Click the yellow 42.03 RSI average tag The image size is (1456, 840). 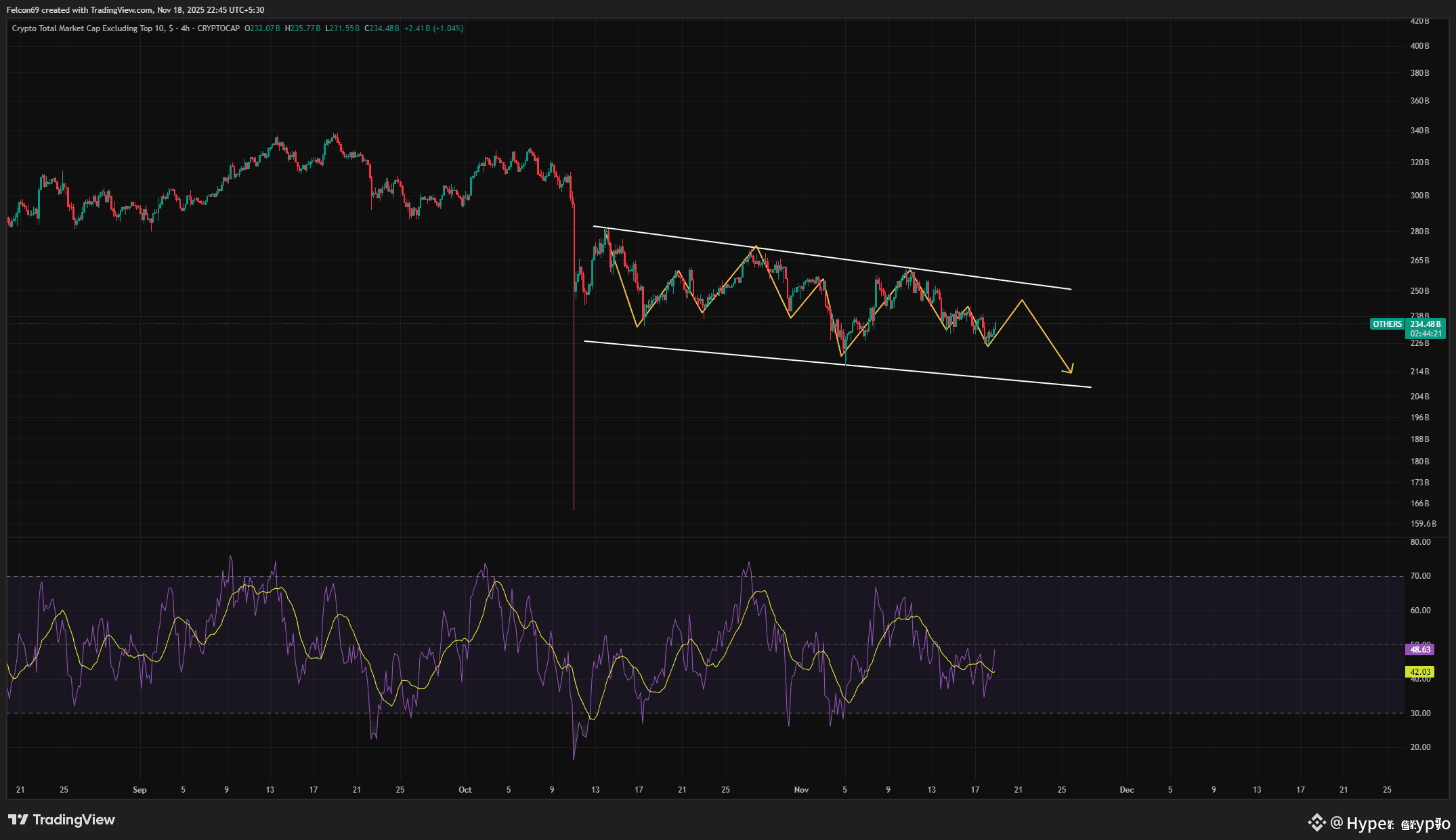pyautogui.click(x=1420, y=672)
